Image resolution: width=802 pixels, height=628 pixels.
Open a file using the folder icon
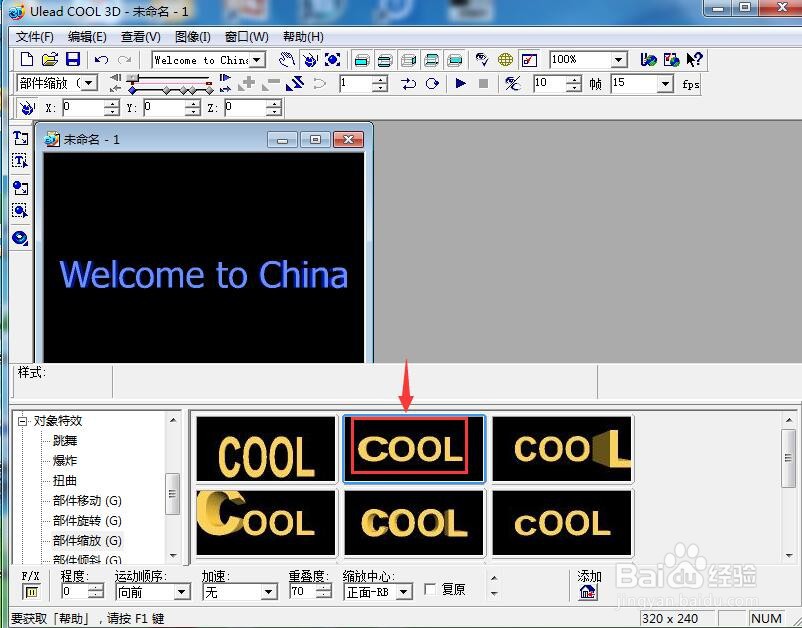pos(50,59)
